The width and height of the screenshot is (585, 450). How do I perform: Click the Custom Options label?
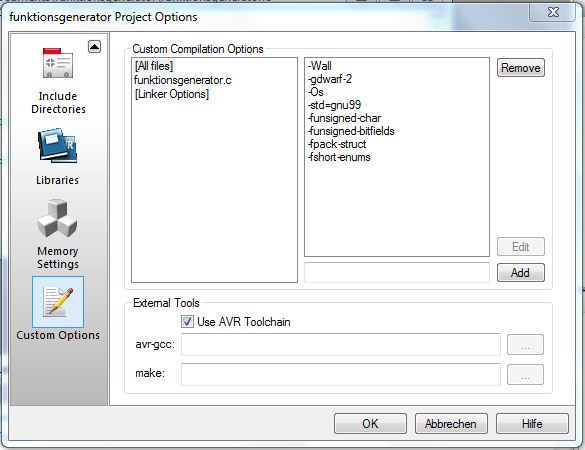tap(58, 335)
